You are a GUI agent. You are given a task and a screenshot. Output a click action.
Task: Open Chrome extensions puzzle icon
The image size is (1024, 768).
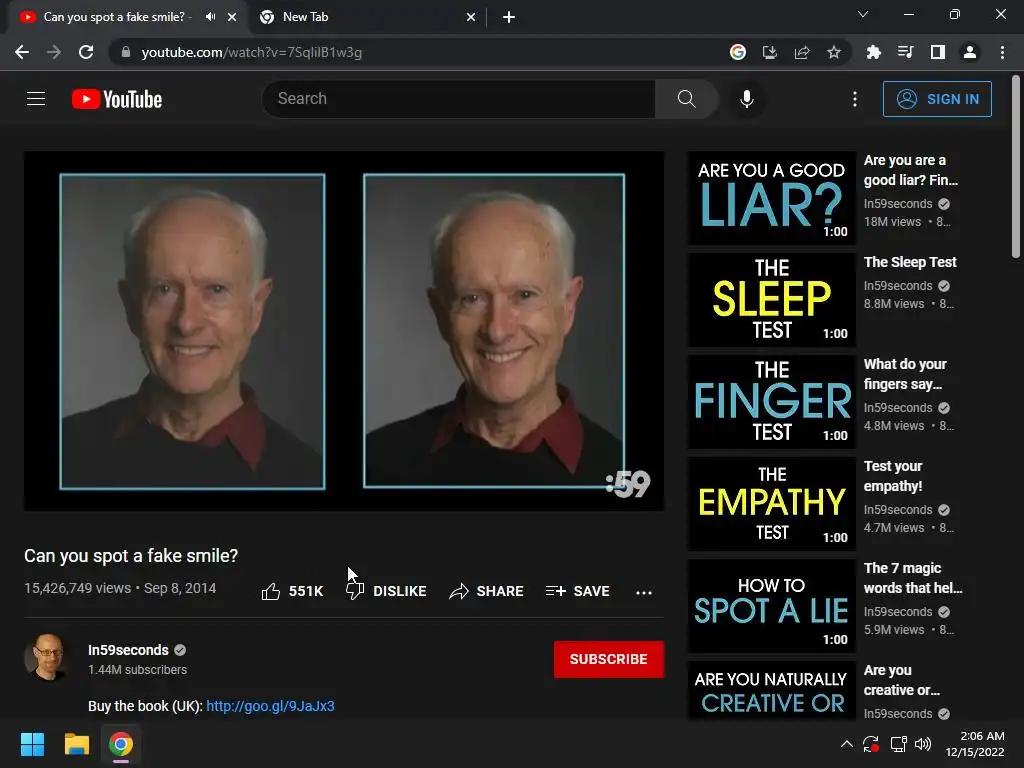[x=873, y=52]
